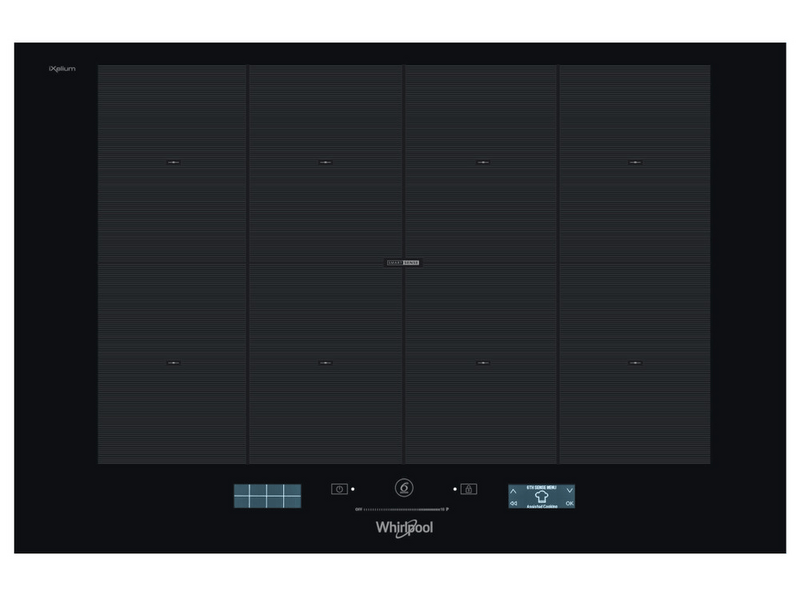Toggle the padlock key lock control

pos(469,489)
